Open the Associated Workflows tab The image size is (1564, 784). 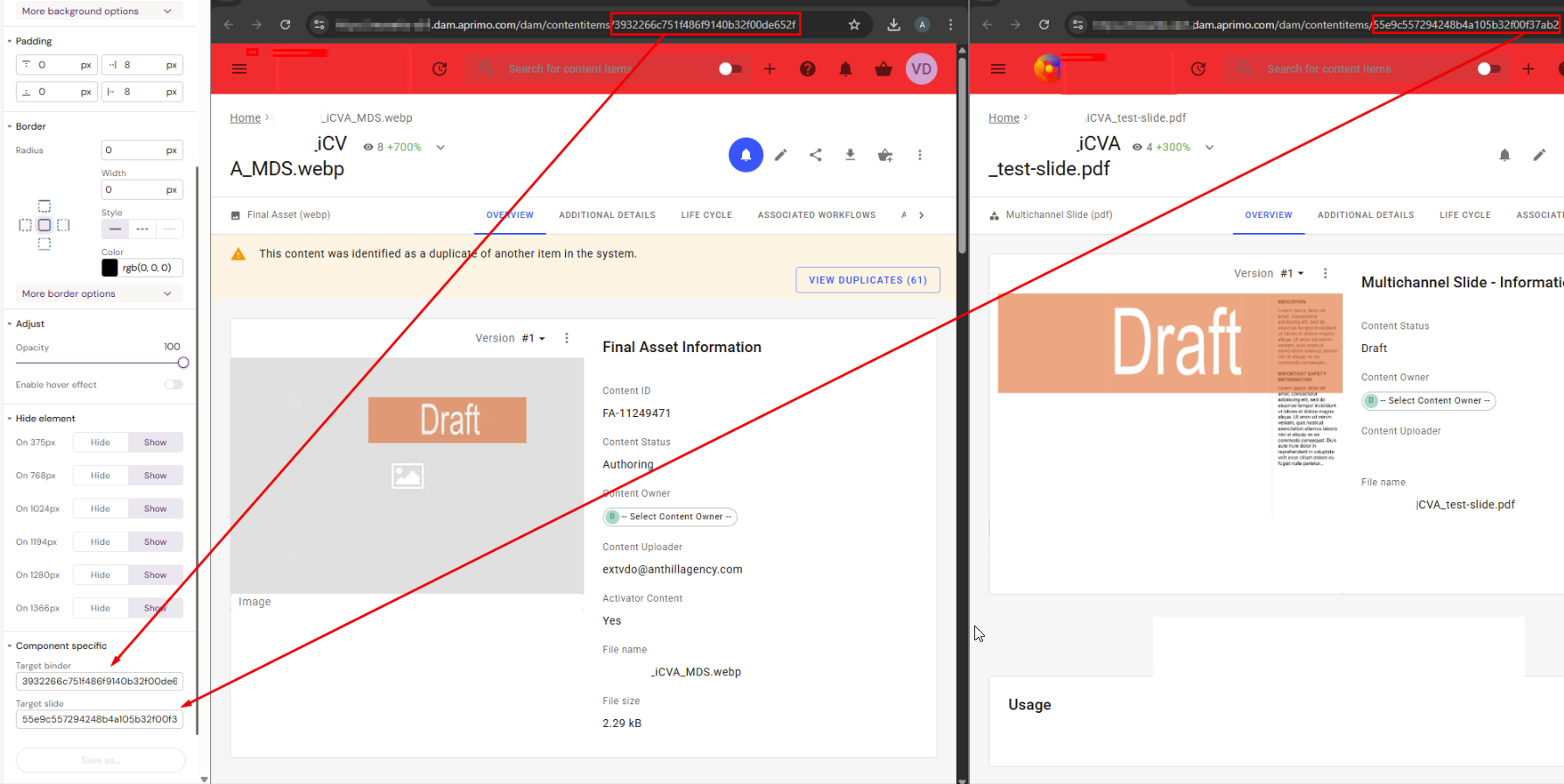coord(816,215)
